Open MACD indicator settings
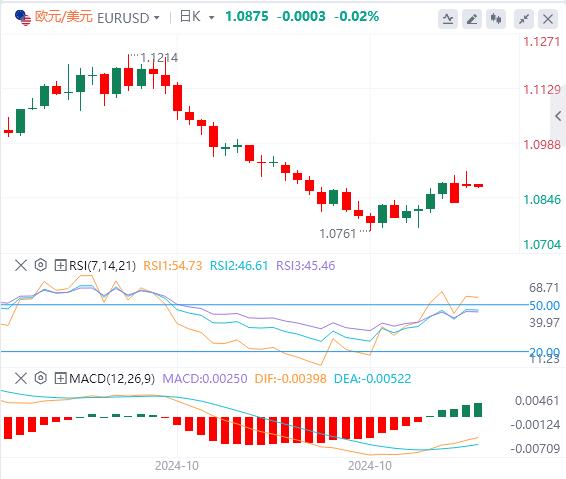The image size is (566, 479). (41, 378)
